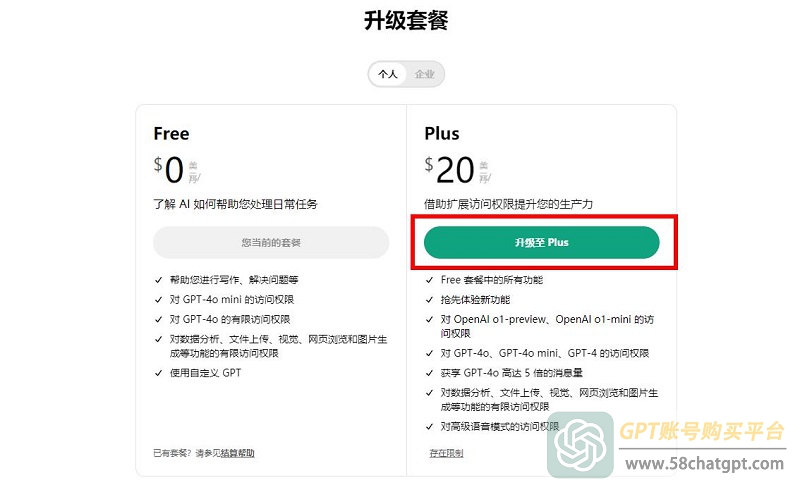Click checkmark beside 对高级语音模式的访问权限
This screenshot has width=800, height=485.
430,427
